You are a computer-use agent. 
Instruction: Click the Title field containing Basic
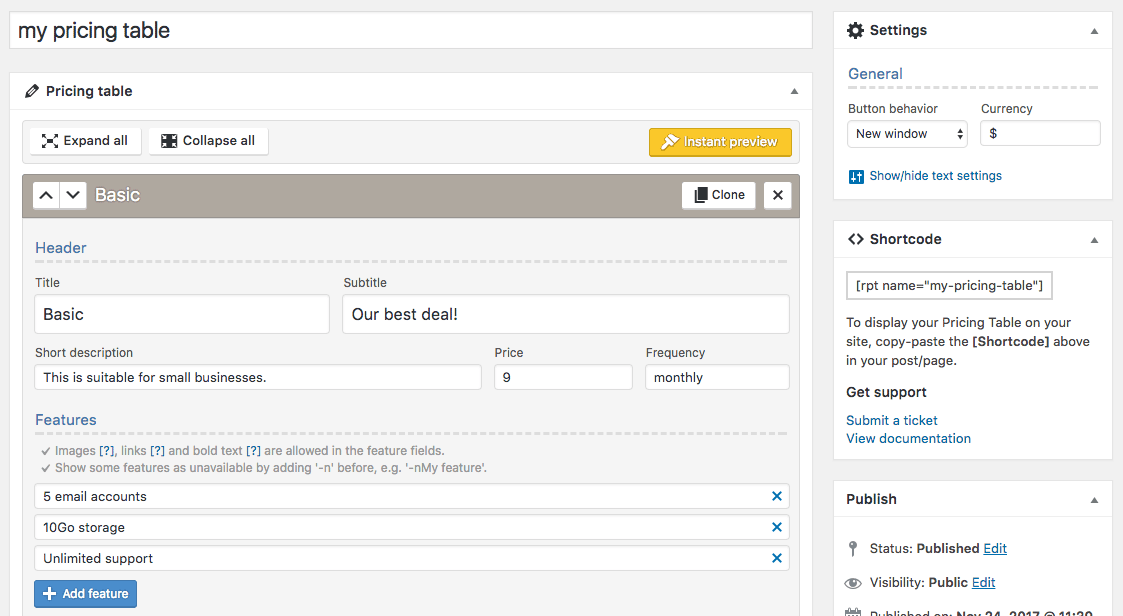coord(182,314)
